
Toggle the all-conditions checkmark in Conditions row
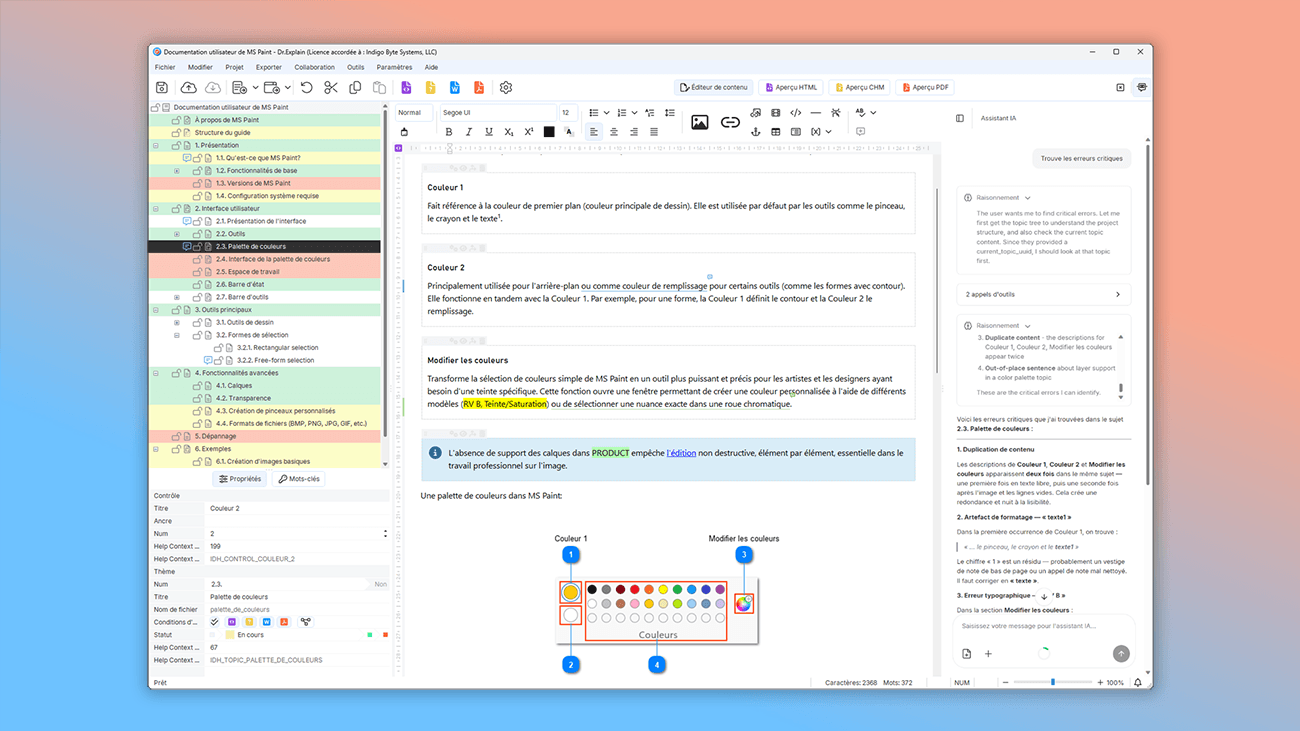click(x=214, y=622)
